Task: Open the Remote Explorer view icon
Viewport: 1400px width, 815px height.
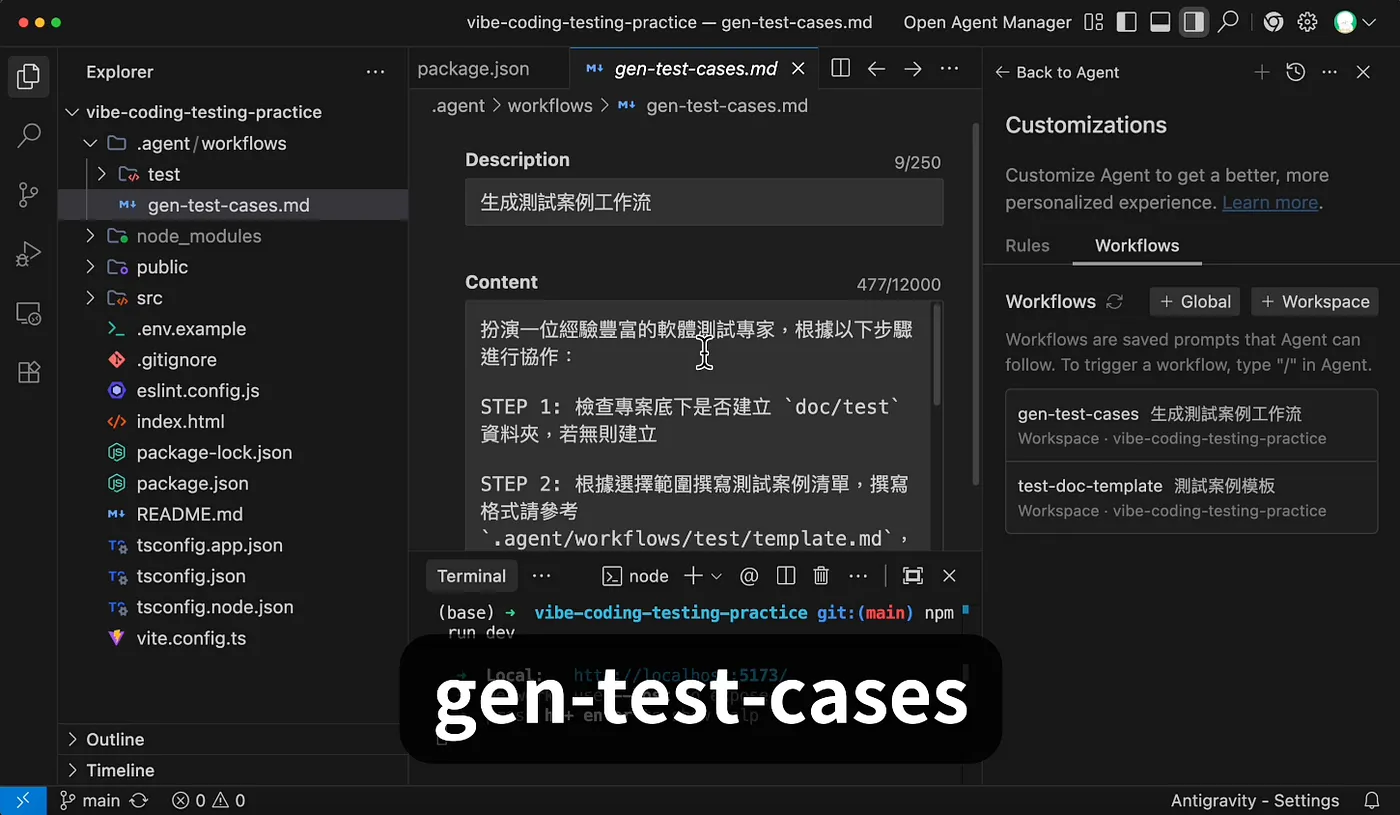Action: pyautogui.click(x=29, y=313)
